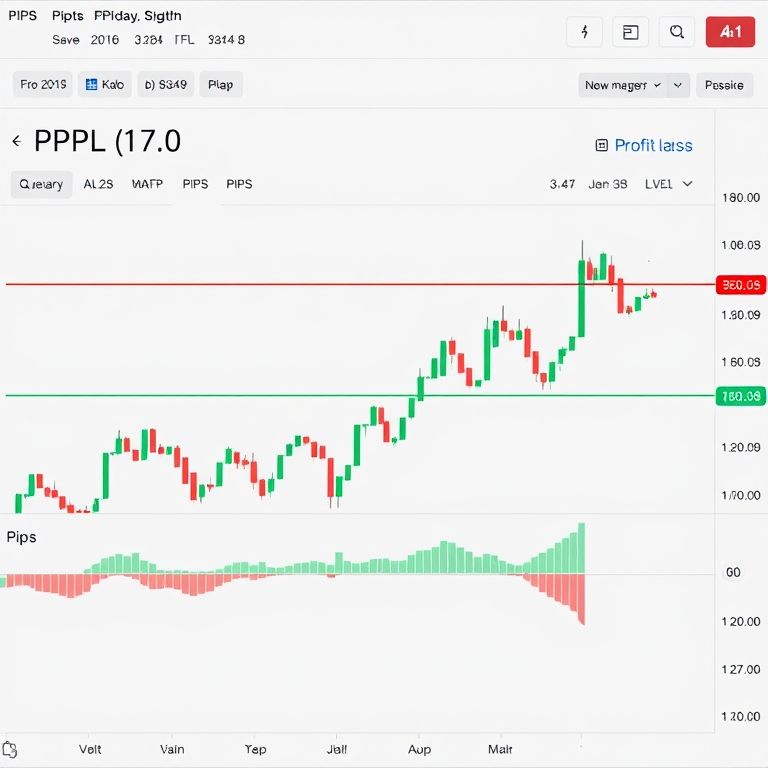This screenshot has width=768, height=768.
Task: Click the red price level label
Action: point(741,285)
